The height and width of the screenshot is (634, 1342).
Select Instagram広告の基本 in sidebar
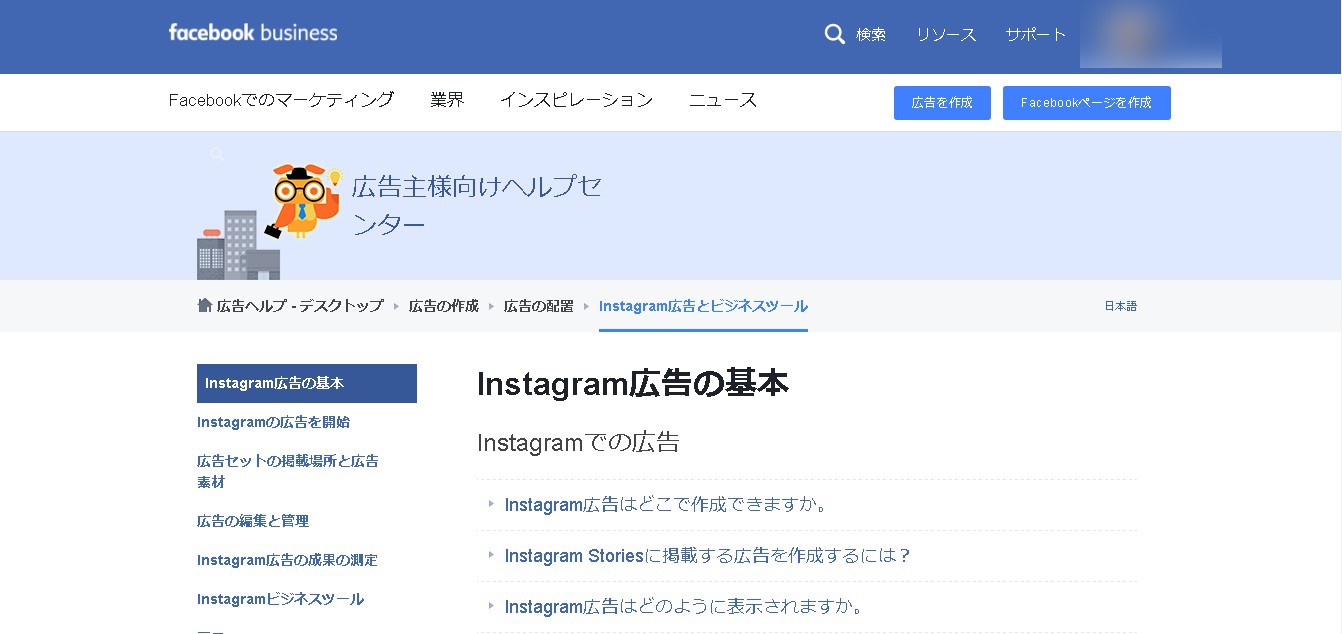(x=306, y=383)
